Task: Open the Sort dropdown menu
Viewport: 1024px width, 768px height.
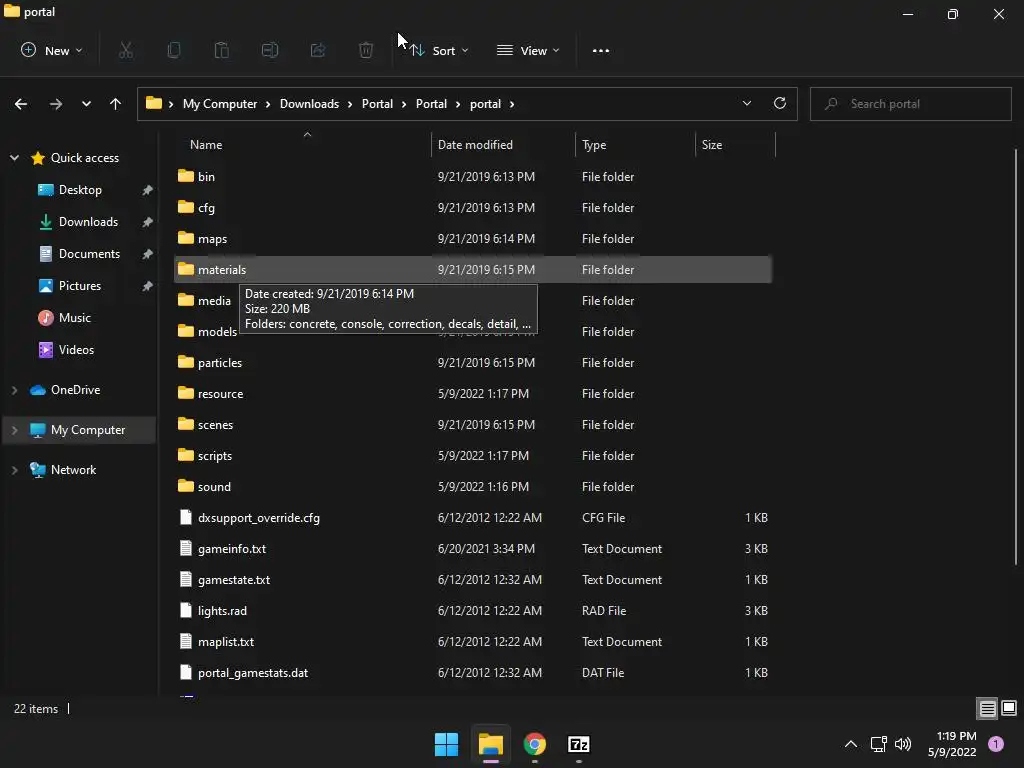Action: [439, 50]
